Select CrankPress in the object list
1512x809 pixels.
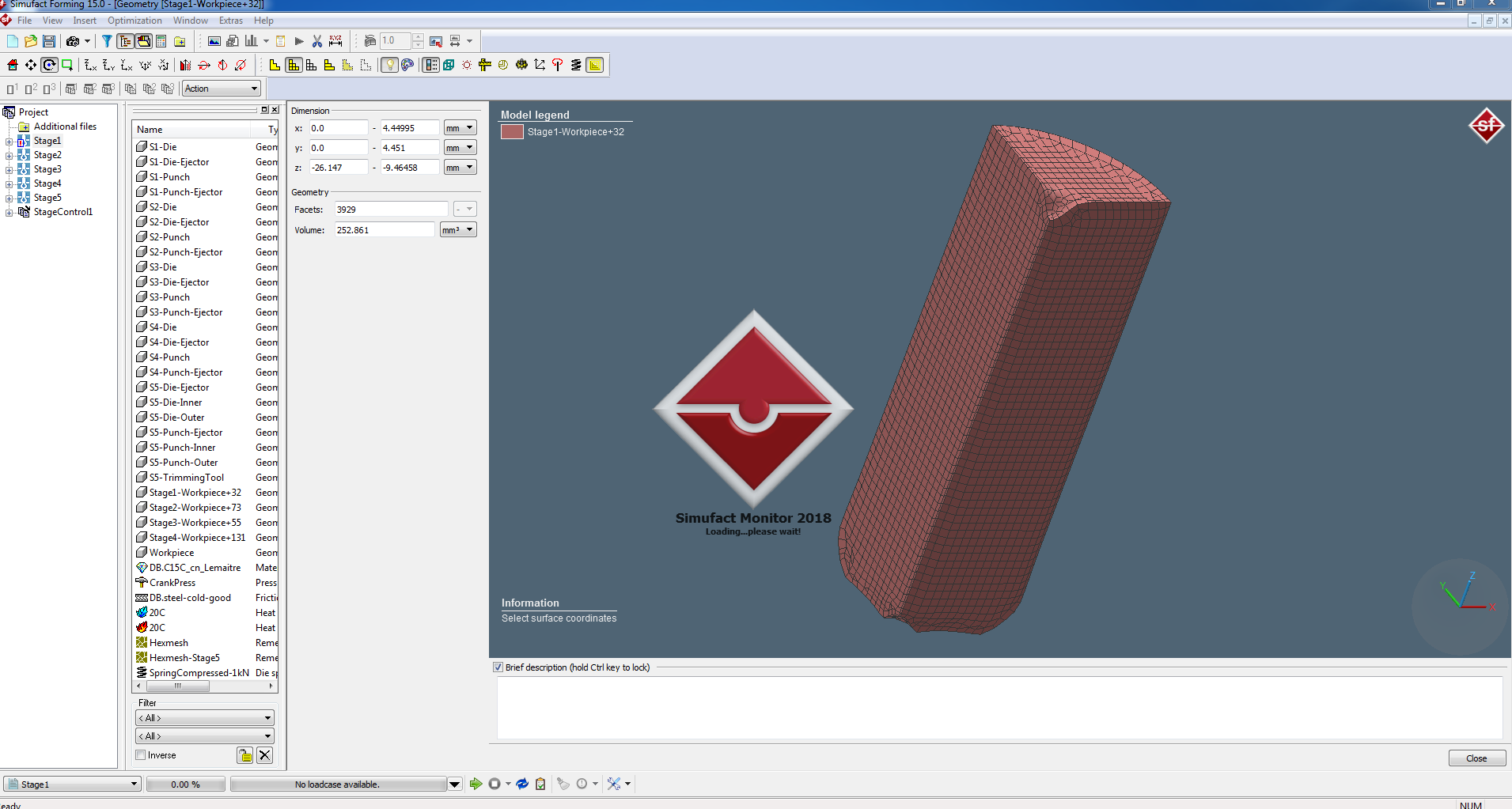click(x=172, y=583)
